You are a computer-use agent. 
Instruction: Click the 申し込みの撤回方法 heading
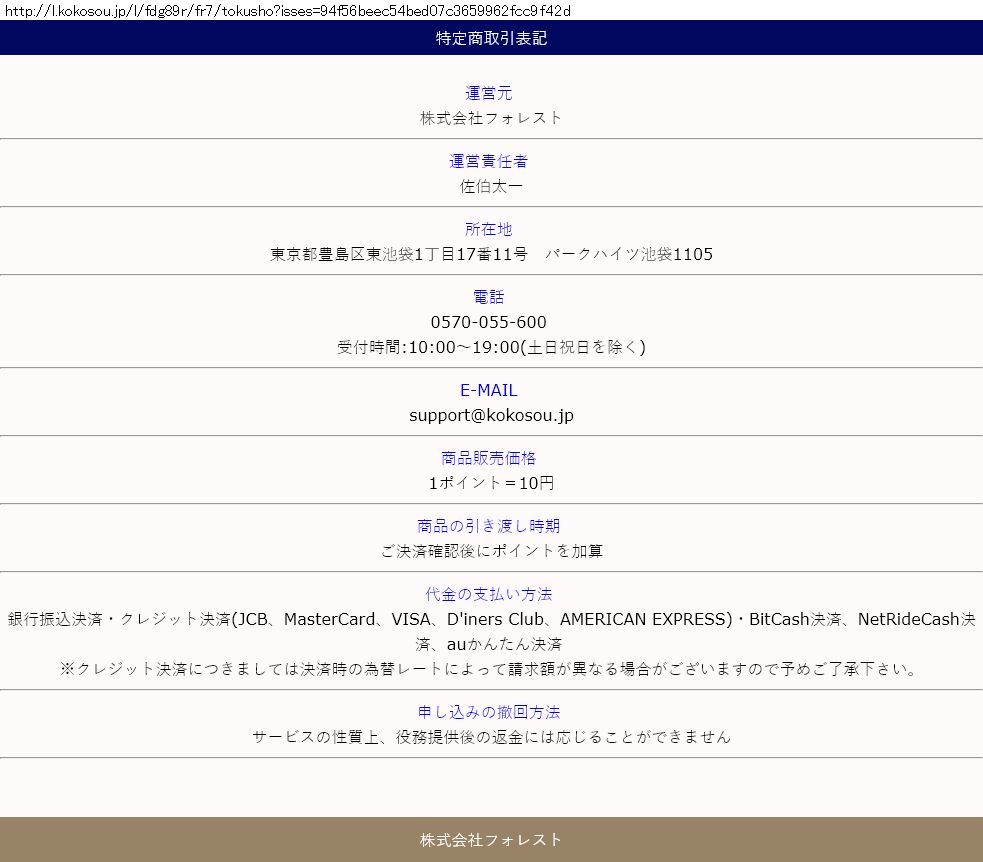tap(488, 712)
